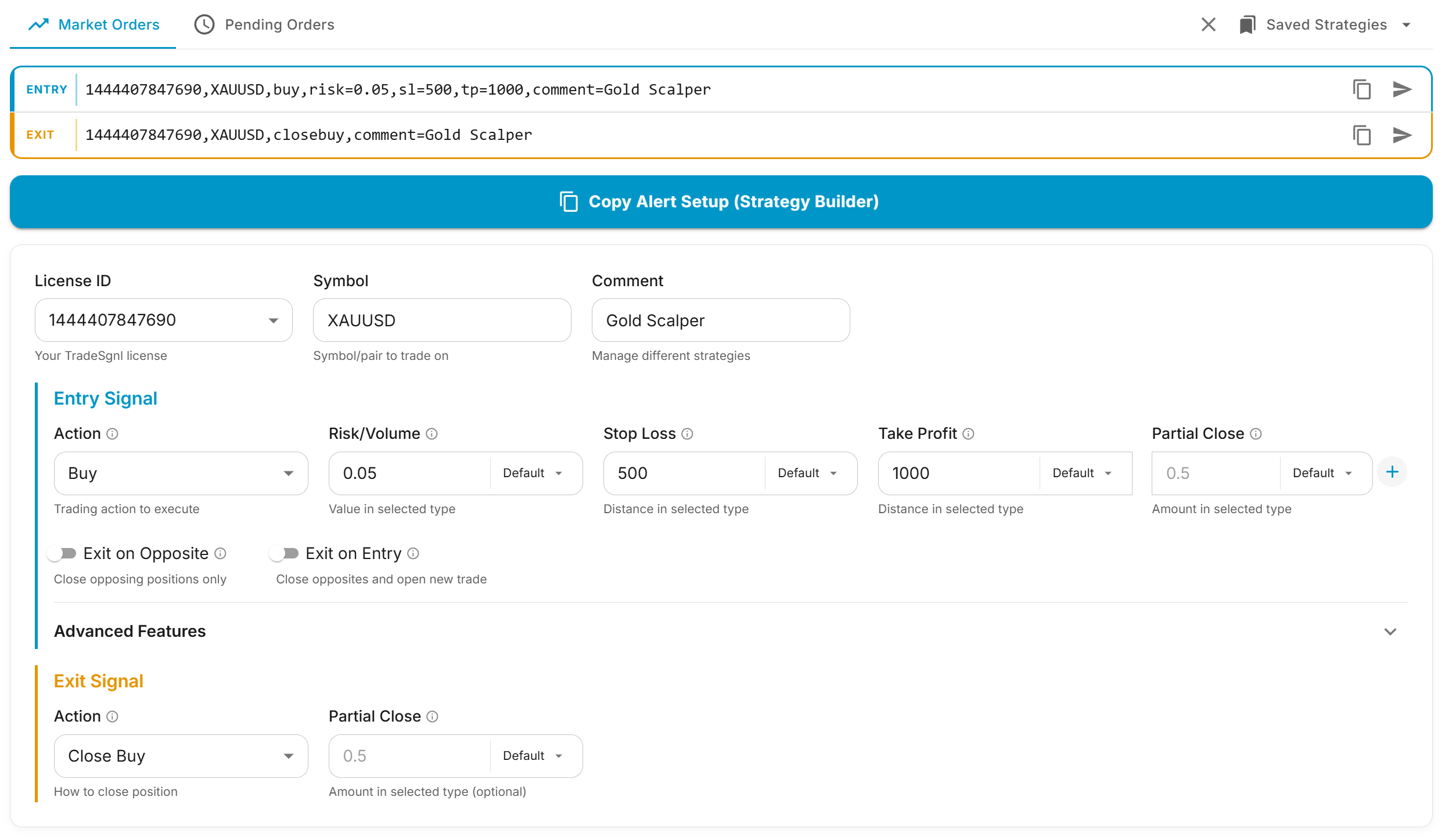
Task: Click the bookmark icon next to Saved Strategies
Action: click(x=1248, y=24)
